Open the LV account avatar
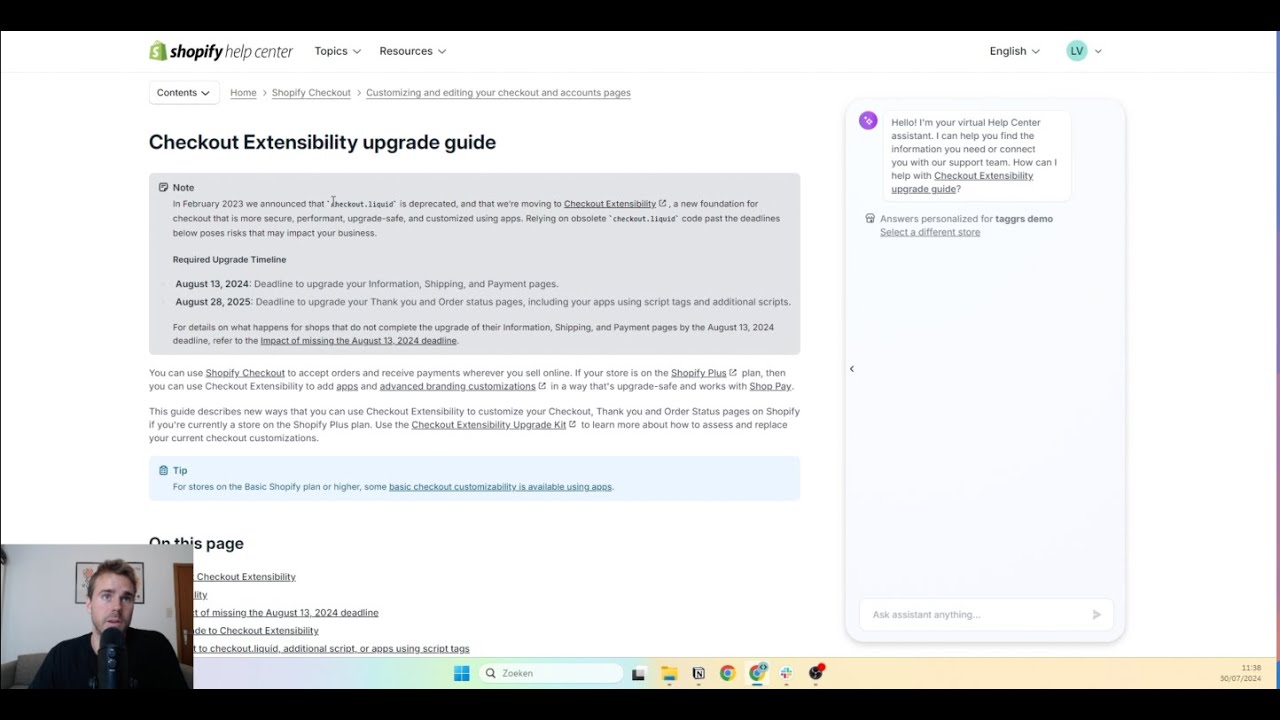 (x=1077, y=51)
